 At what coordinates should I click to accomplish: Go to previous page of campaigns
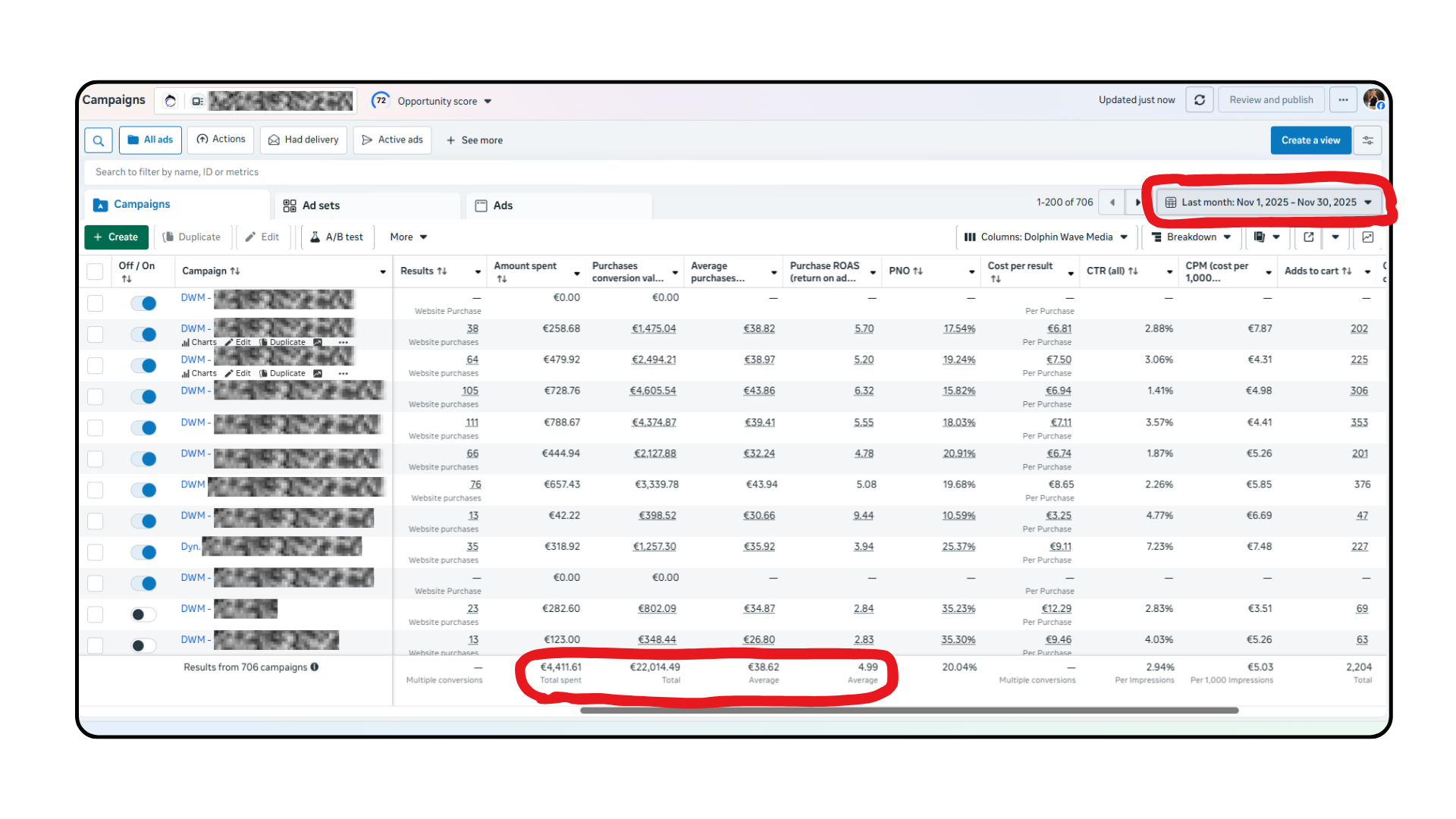(x=1112, y=202)
